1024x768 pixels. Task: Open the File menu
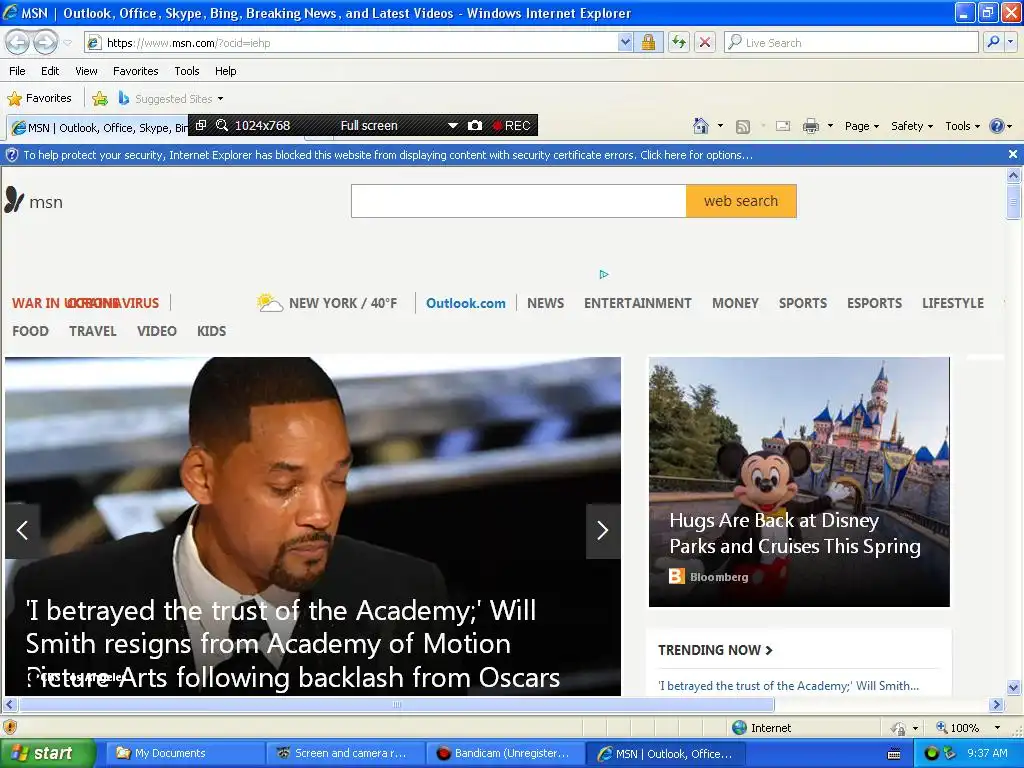18,71
